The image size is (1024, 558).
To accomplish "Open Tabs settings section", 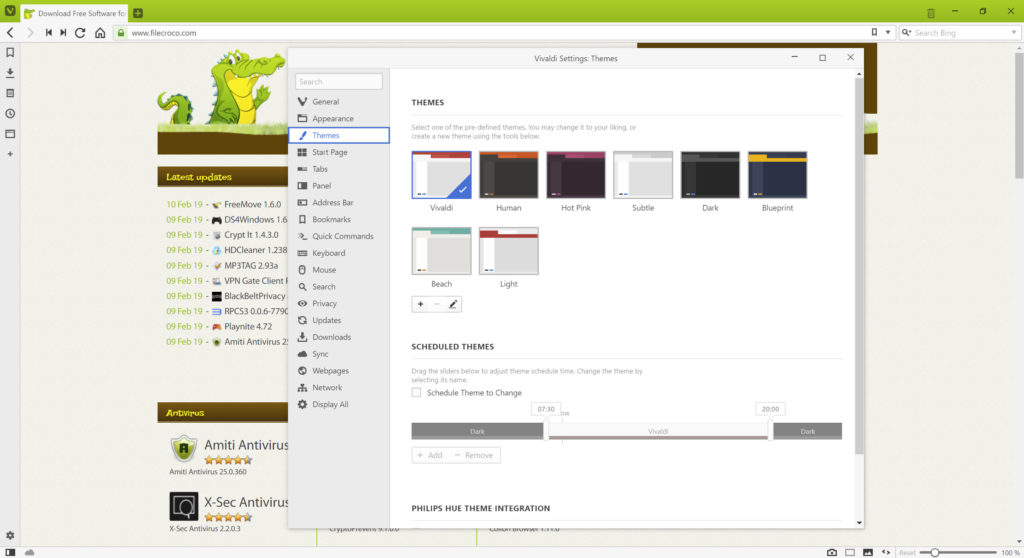I will [339, 169].
